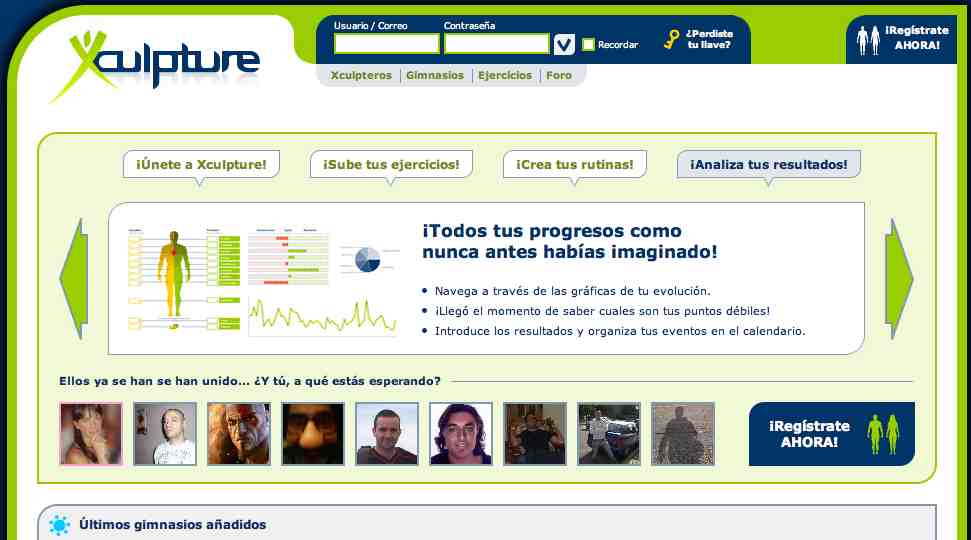Screen dimensions: 971x540
Task: Click the red-green bar chart graphic
Action: point(288,257)
